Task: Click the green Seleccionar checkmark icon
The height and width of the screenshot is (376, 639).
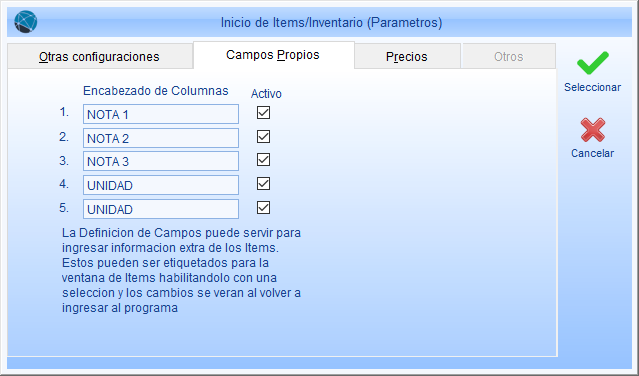Action: click(593, 63)
